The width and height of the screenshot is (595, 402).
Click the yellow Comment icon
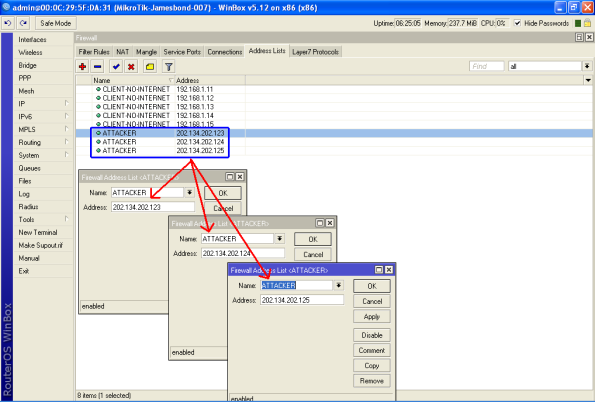tap(150, 67)
